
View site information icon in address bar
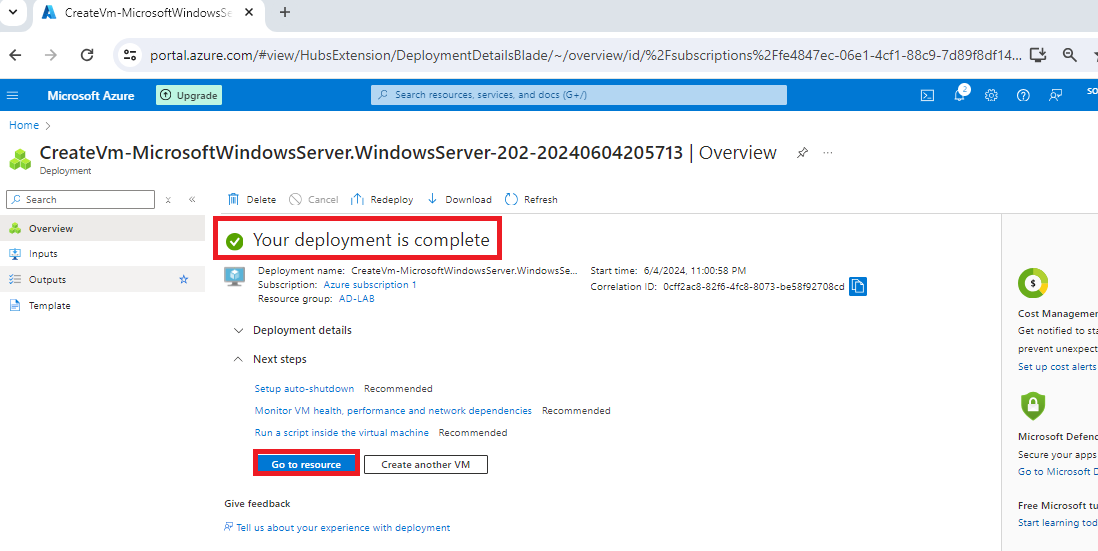tap(128, 55)
